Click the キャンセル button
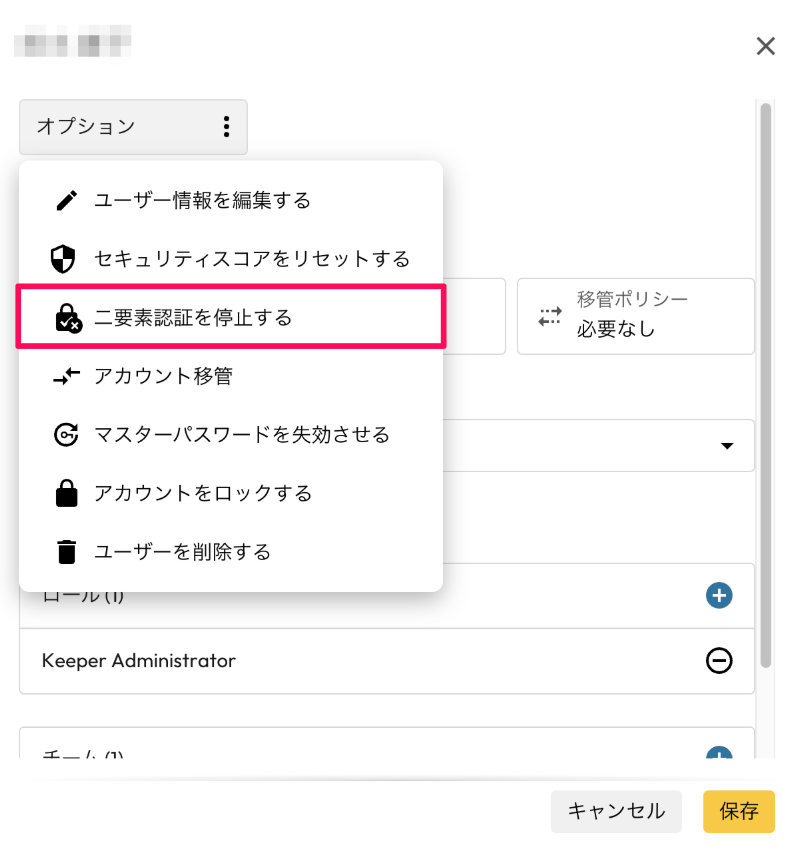 pyautogui.click(x=616, y=811)
